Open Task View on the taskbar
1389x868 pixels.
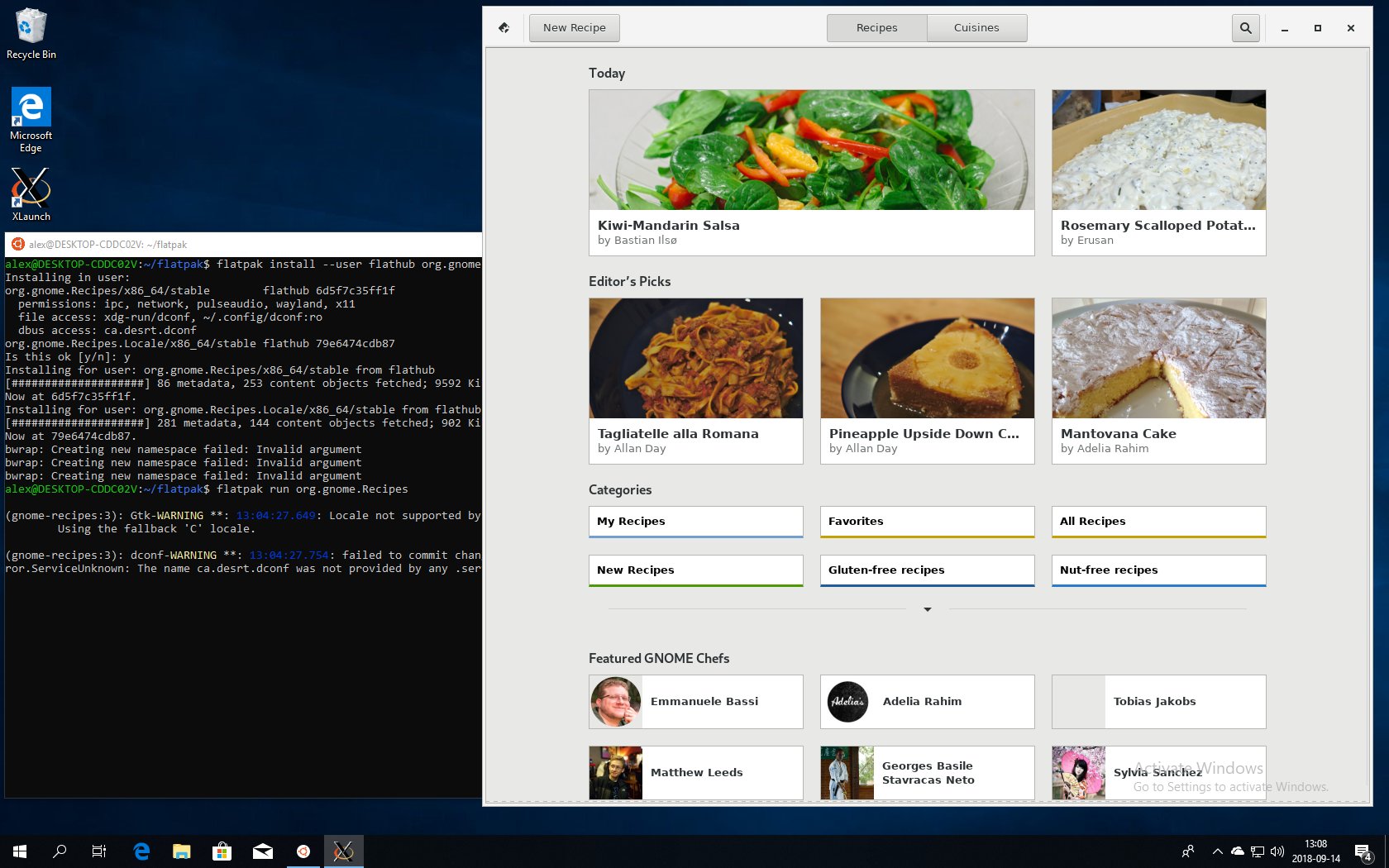98,851
